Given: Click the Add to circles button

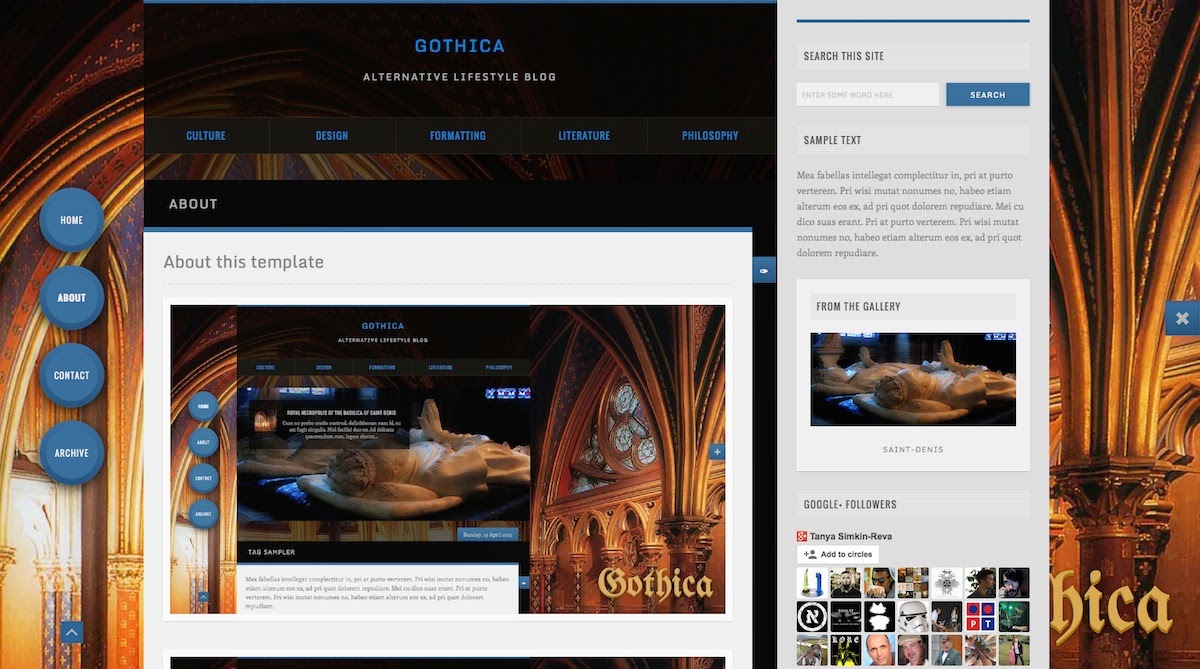Looking at the screenshot, I should 838,554.
